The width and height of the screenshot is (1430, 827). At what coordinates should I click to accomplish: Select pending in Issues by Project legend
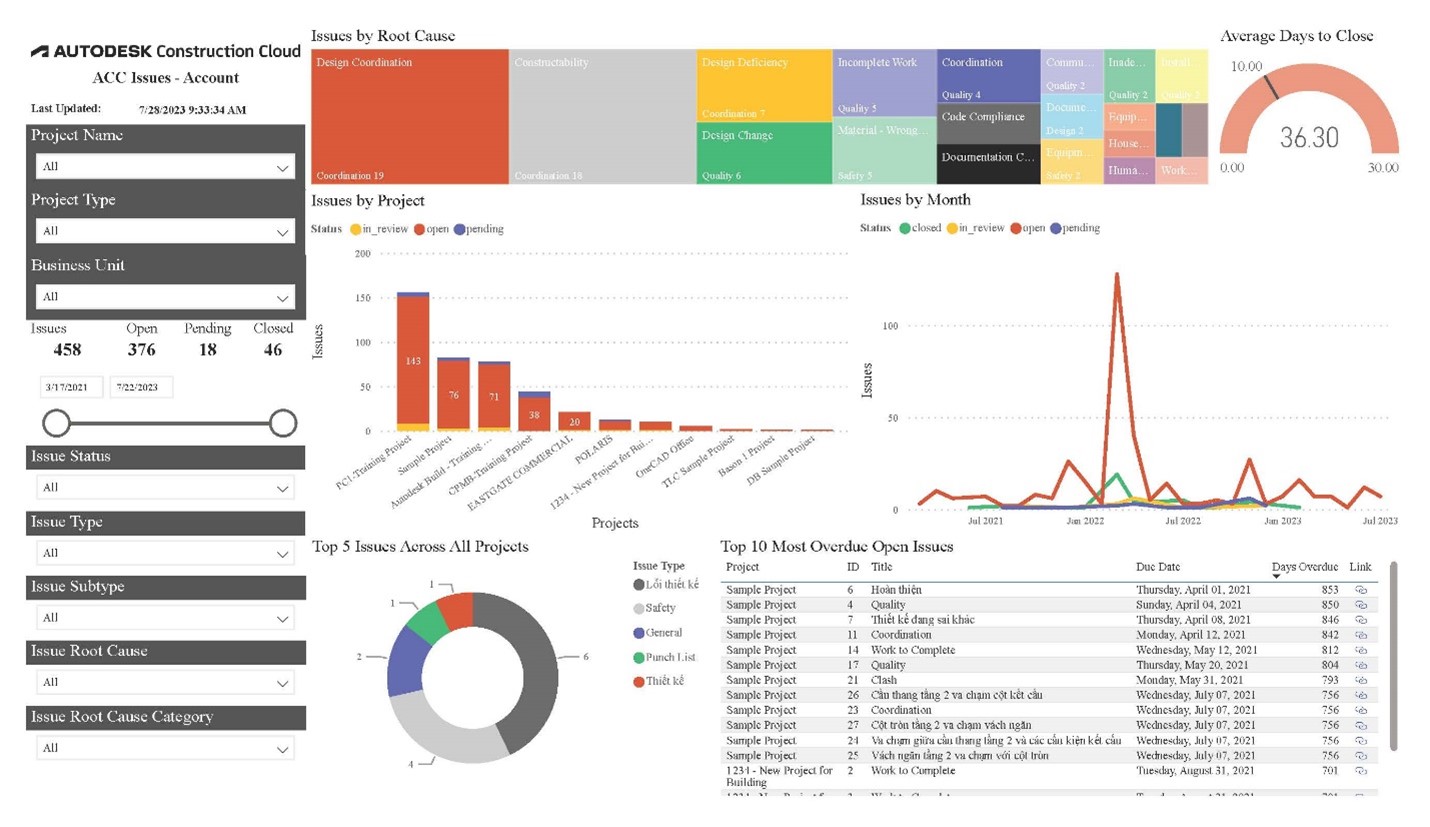479,229
